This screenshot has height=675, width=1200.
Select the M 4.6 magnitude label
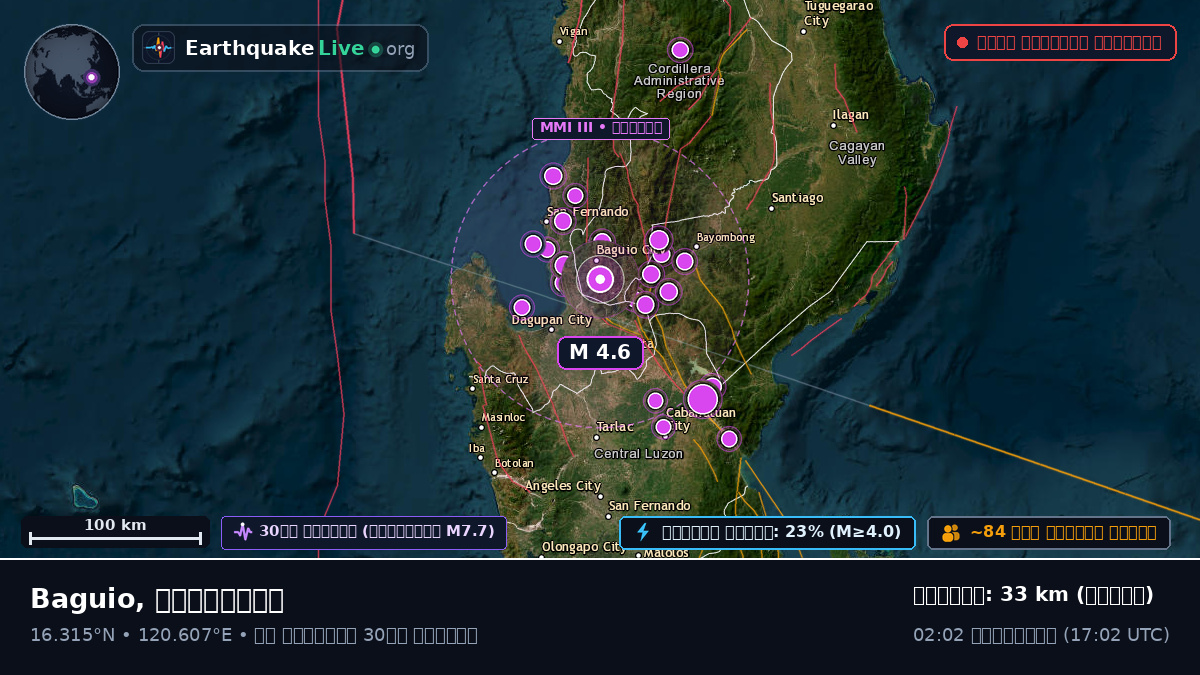point(600,352)
